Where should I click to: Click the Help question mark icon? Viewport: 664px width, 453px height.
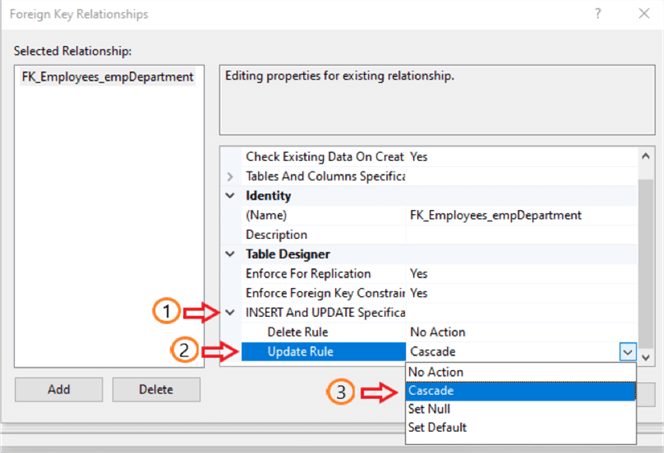pos(597,15)
